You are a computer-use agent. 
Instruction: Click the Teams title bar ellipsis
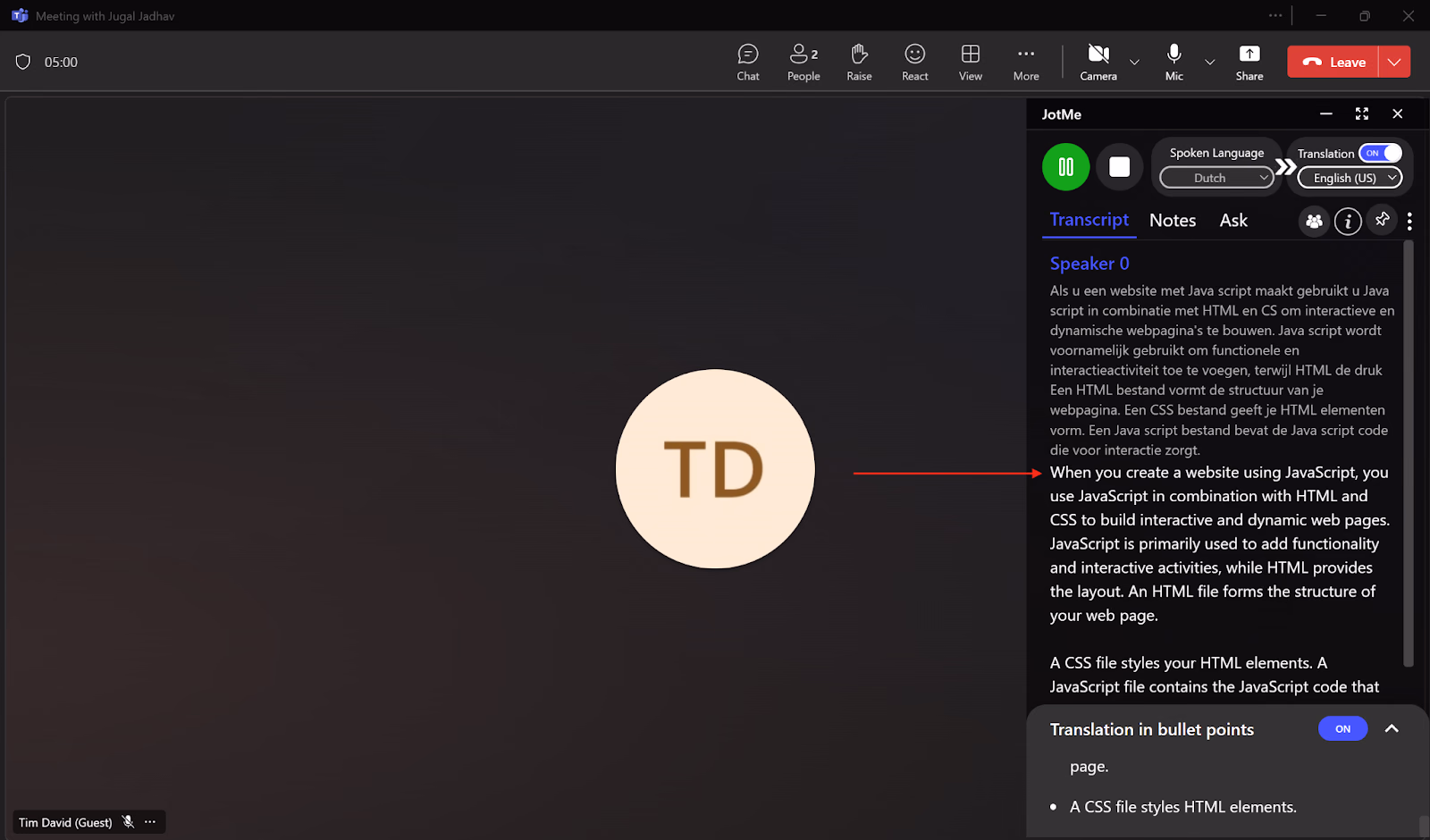1275,15
